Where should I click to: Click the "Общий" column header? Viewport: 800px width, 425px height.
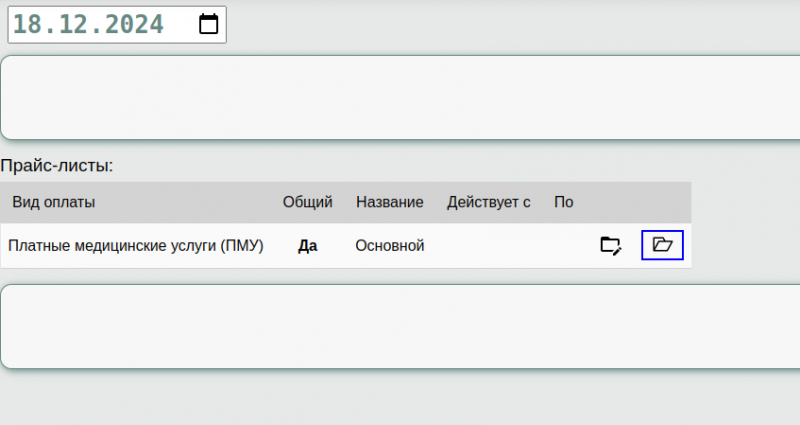pyautogui.click(x=307, y=202)
